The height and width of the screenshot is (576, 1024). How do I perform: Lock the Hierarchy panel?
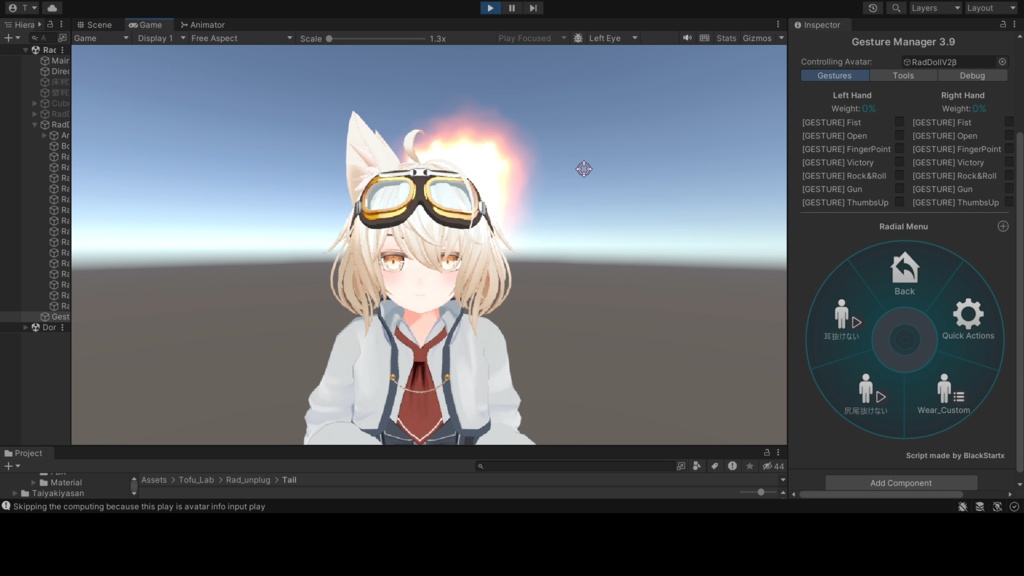pyautogui.click(x=50, y=25)
